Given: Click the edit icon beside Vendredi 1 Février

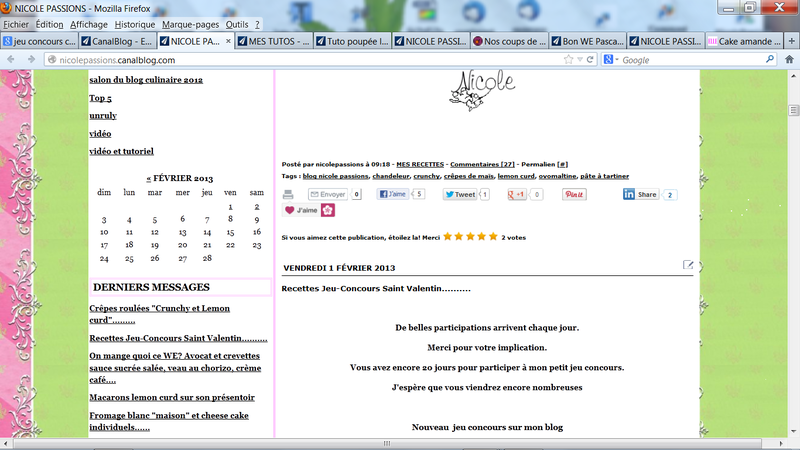Looking at the screenshot, I should coord(688,264).
